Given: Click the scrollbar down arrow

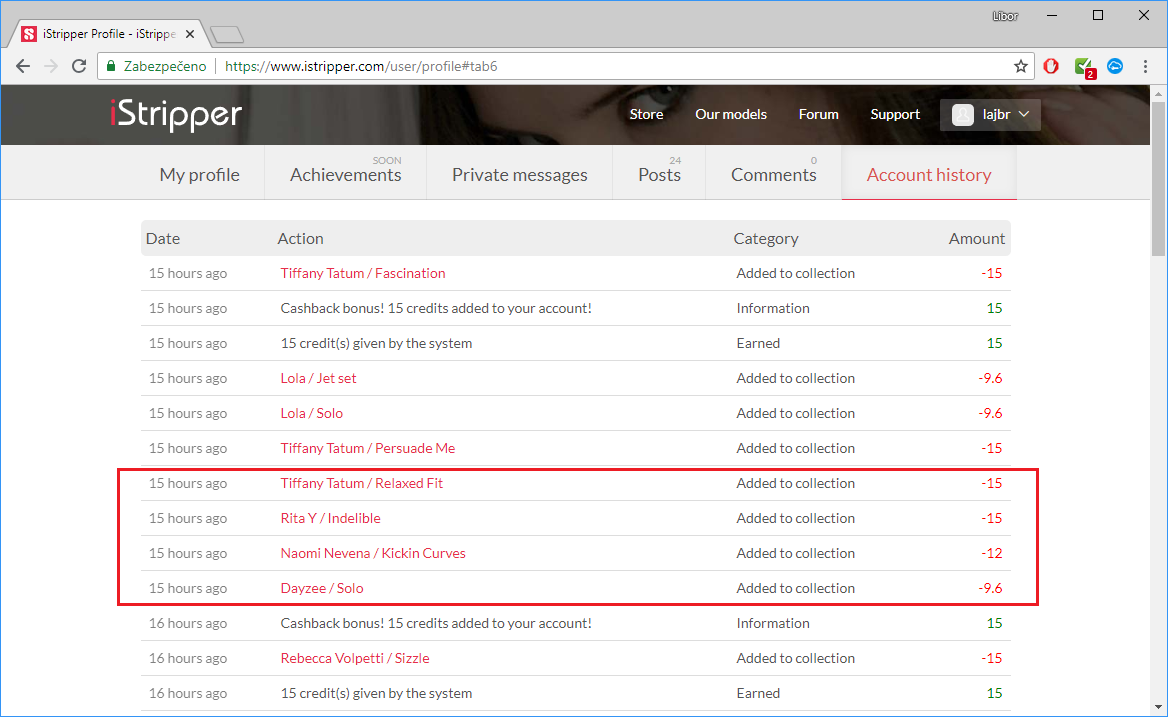Looking at the screenshot, I should coord(1158,707).
